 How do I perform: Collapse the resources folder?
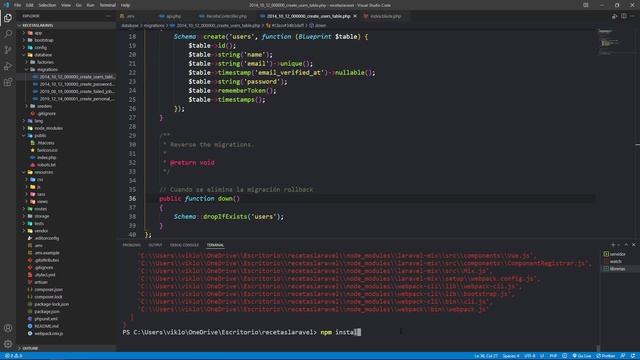click(43, 172)
